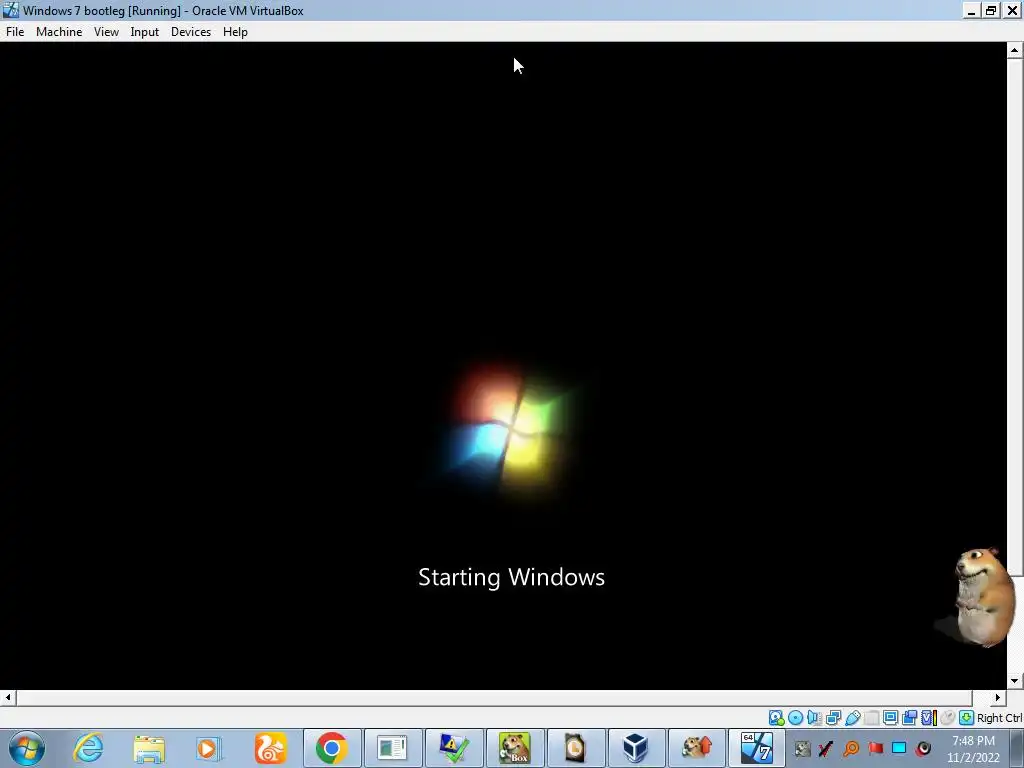
Task: Switch to the warning checkmark taskbar app
Action: [x=454, y=748]
